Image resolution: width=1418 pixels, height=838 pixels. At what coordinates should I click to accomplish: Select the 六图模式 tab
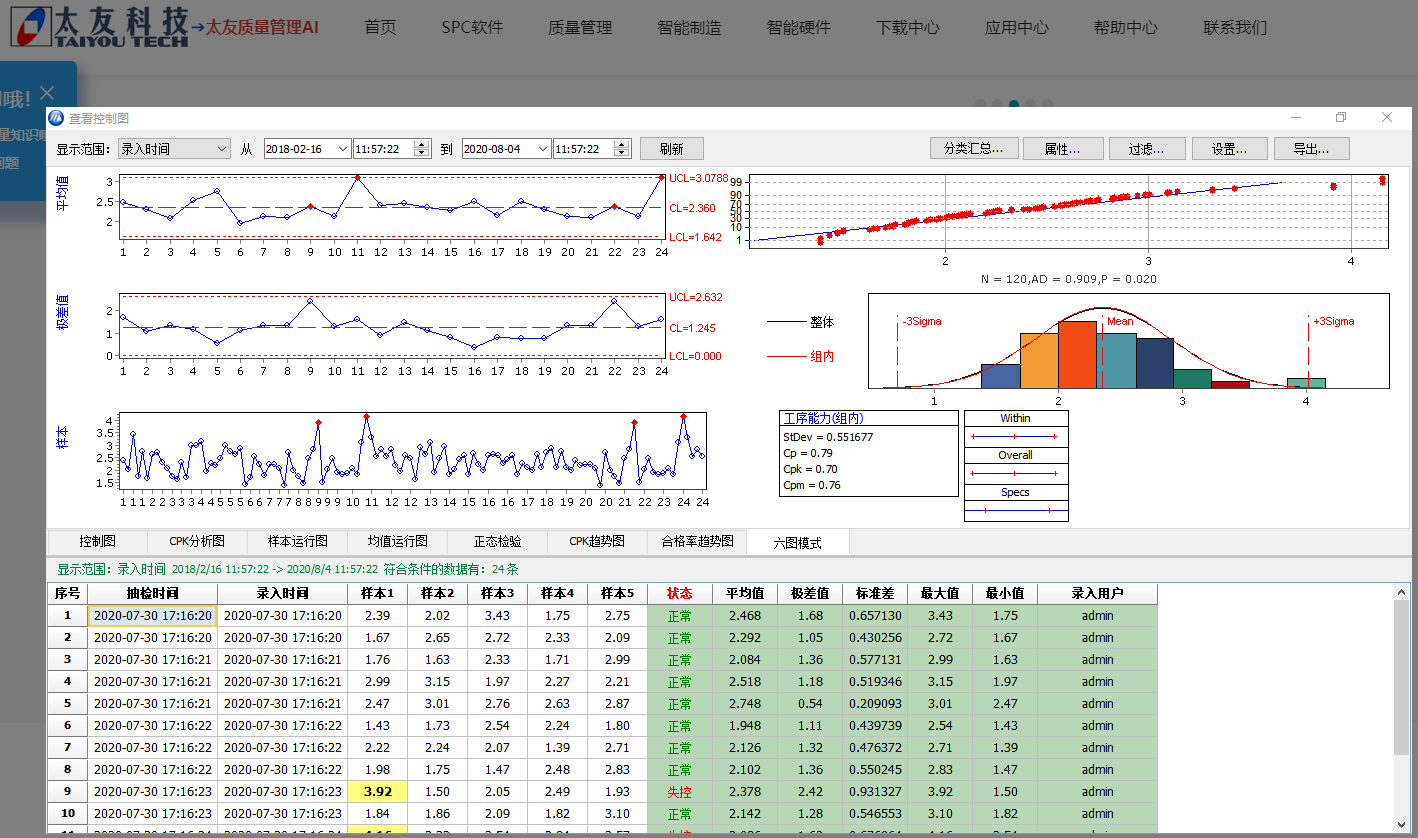(797, 542)
